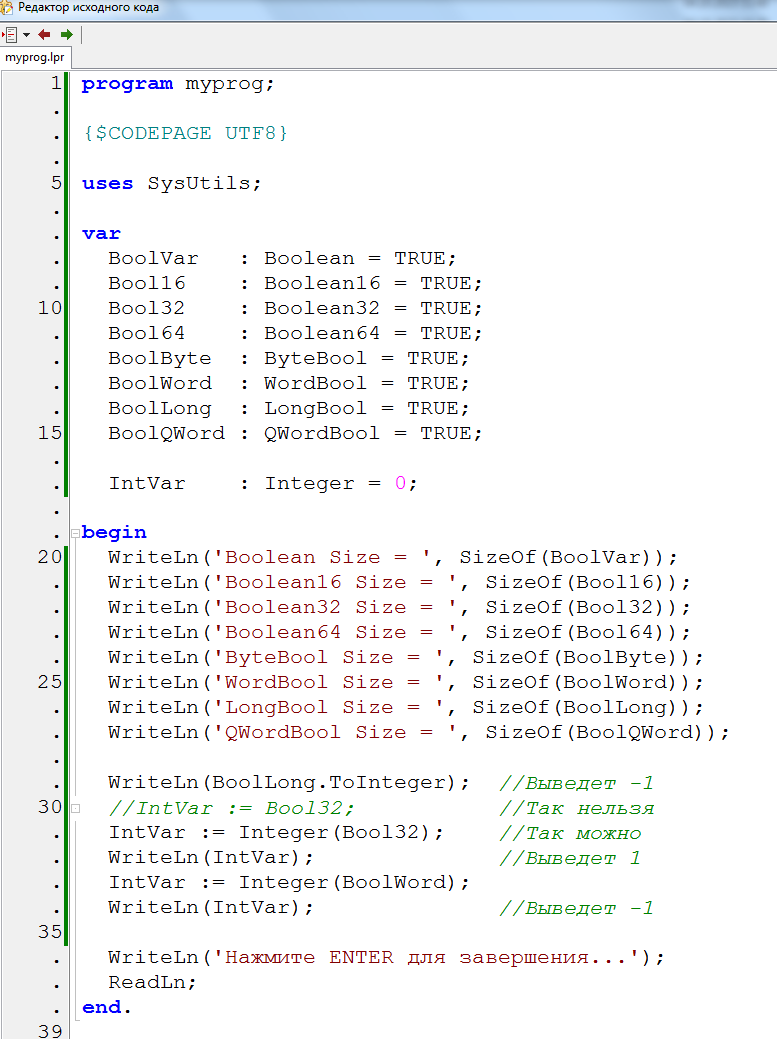This screenshot has width=777, height=1041.
Task: Click the '//Выведет 1' comment
Action: [x=570, y=858]
